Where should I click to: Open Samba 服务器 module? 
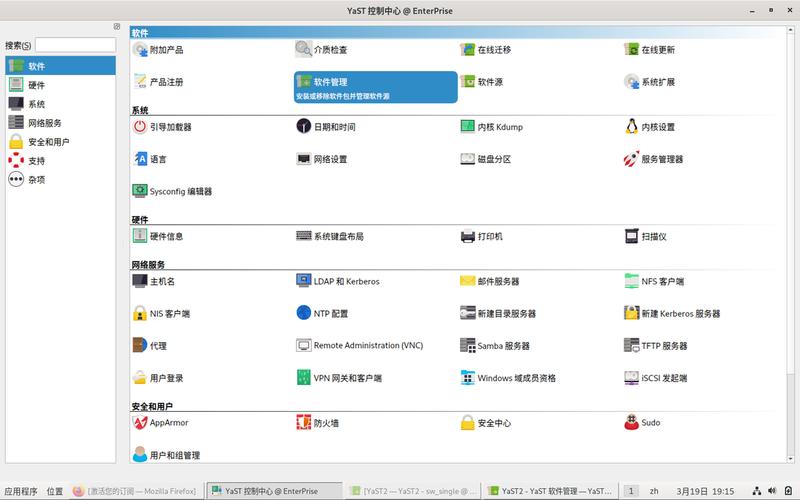(495, 345)
